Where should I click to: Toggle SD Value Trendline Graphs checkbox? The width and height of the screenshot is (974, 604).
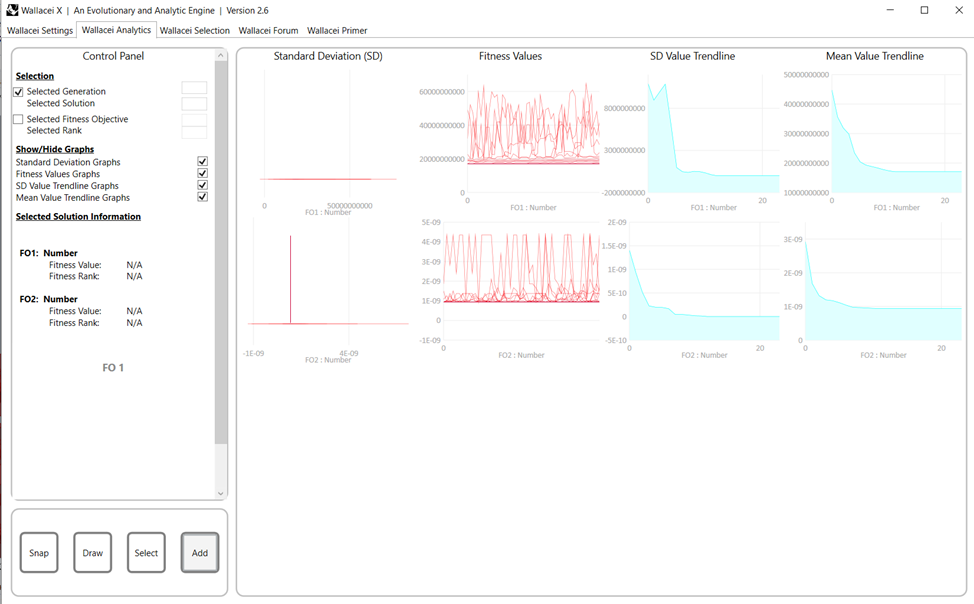click(x=203, y=185)
